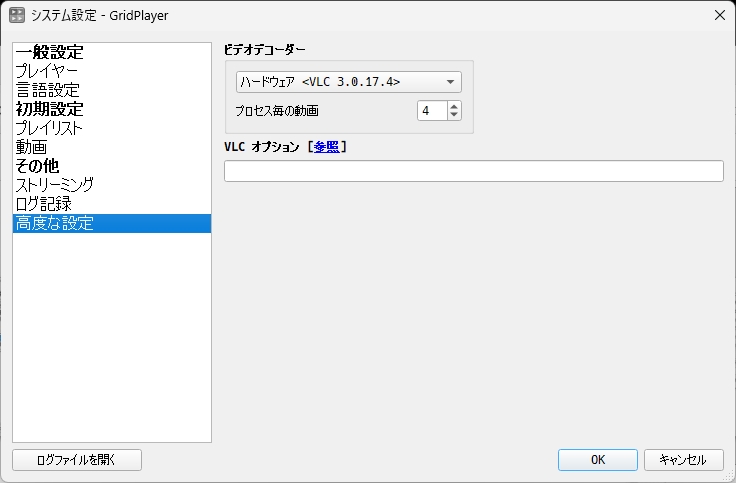Click the 初期設定 section header
The image size is (736, 483).
49,109
